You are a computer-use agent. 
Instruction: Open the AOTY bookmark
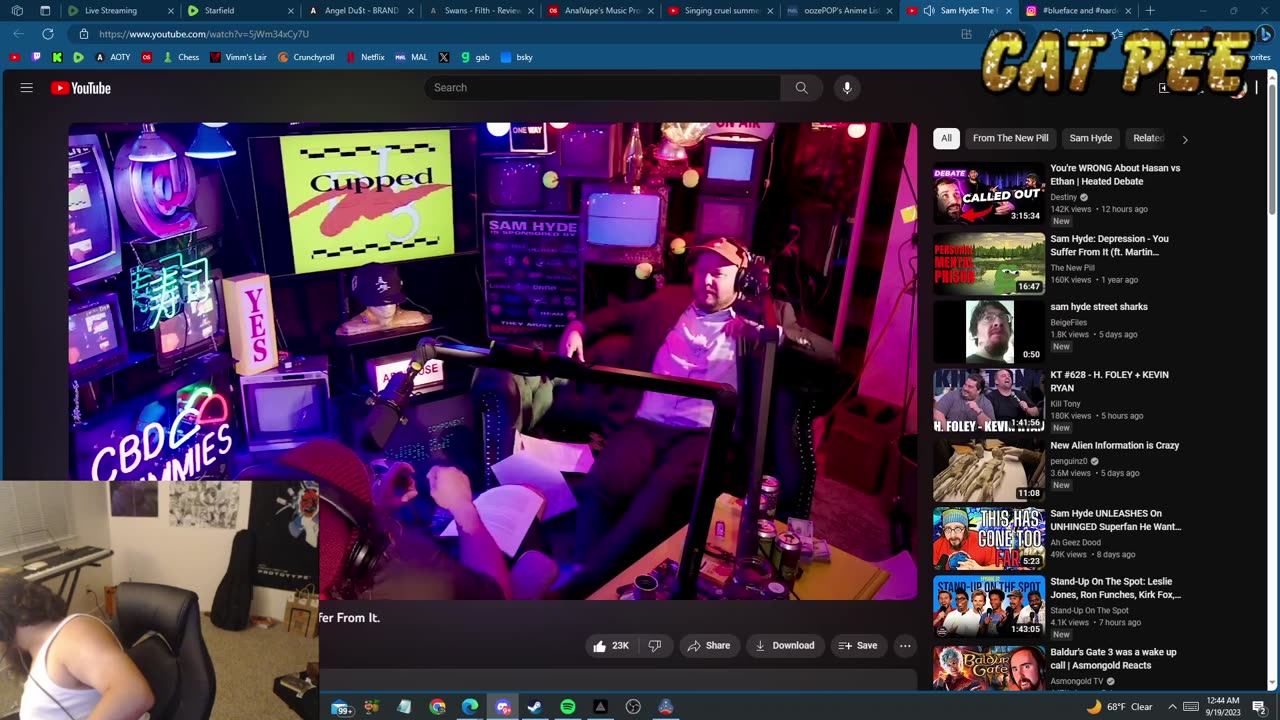[112, 57]
